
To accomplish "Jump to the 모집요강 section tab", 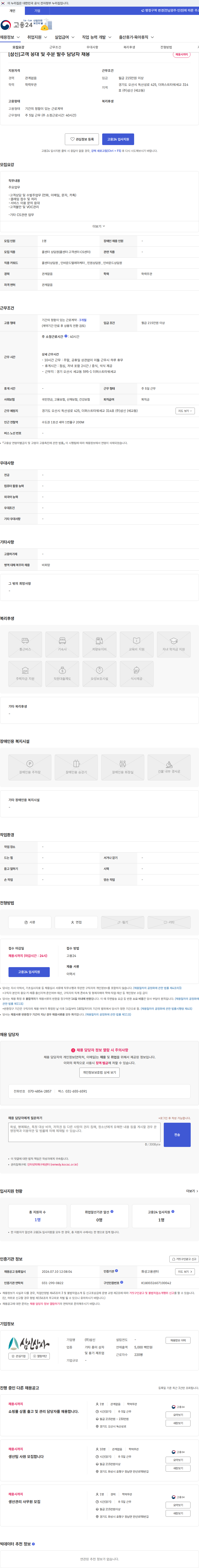I will point(18,47).
